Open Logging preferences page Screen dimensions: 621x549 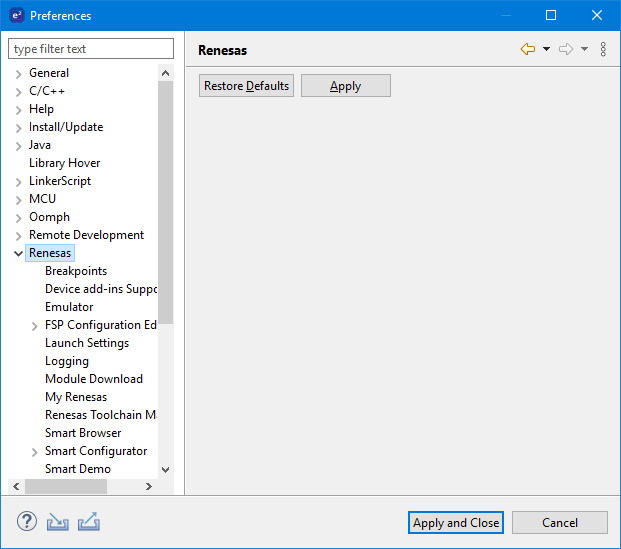point(67,361)
